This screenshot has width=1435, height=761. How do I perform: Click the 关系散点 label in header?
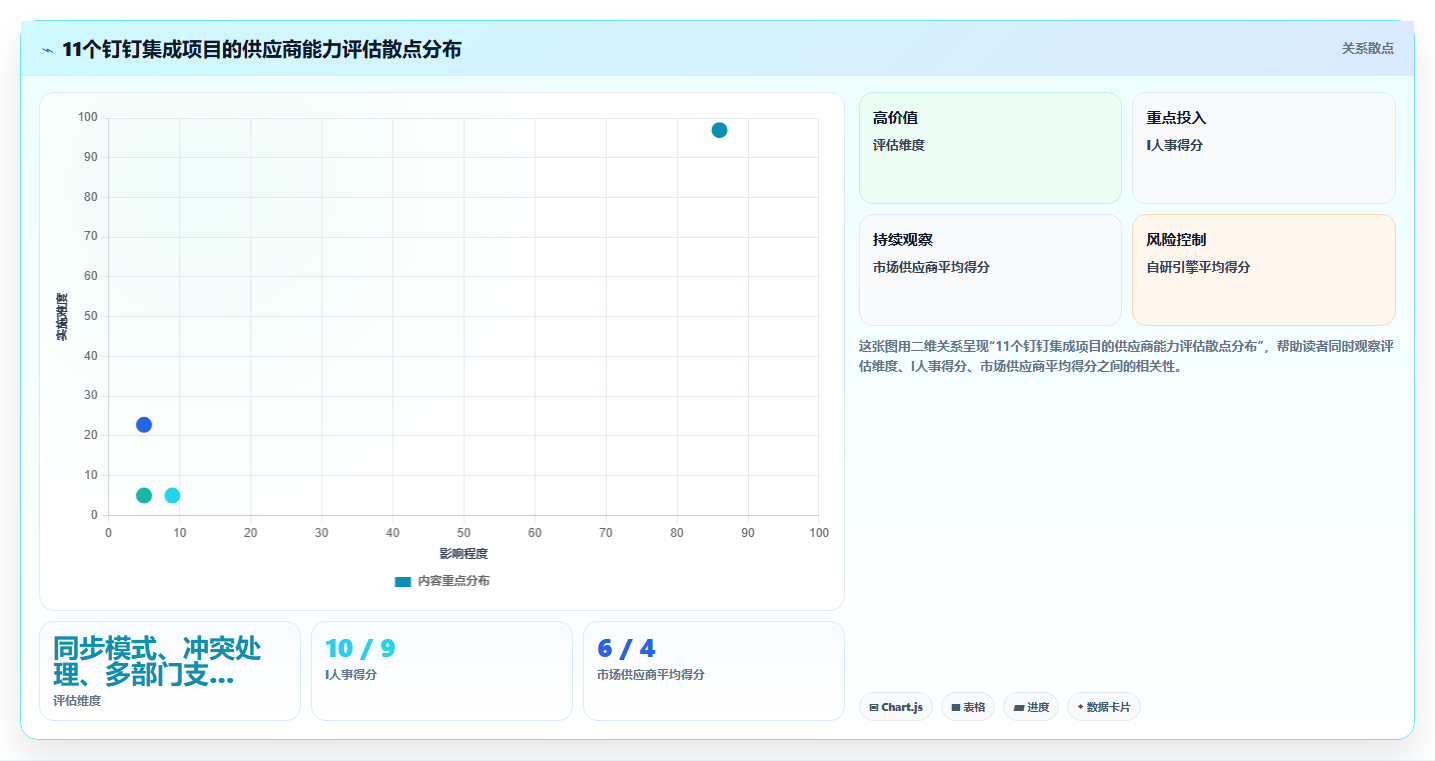coord(1367,48)
